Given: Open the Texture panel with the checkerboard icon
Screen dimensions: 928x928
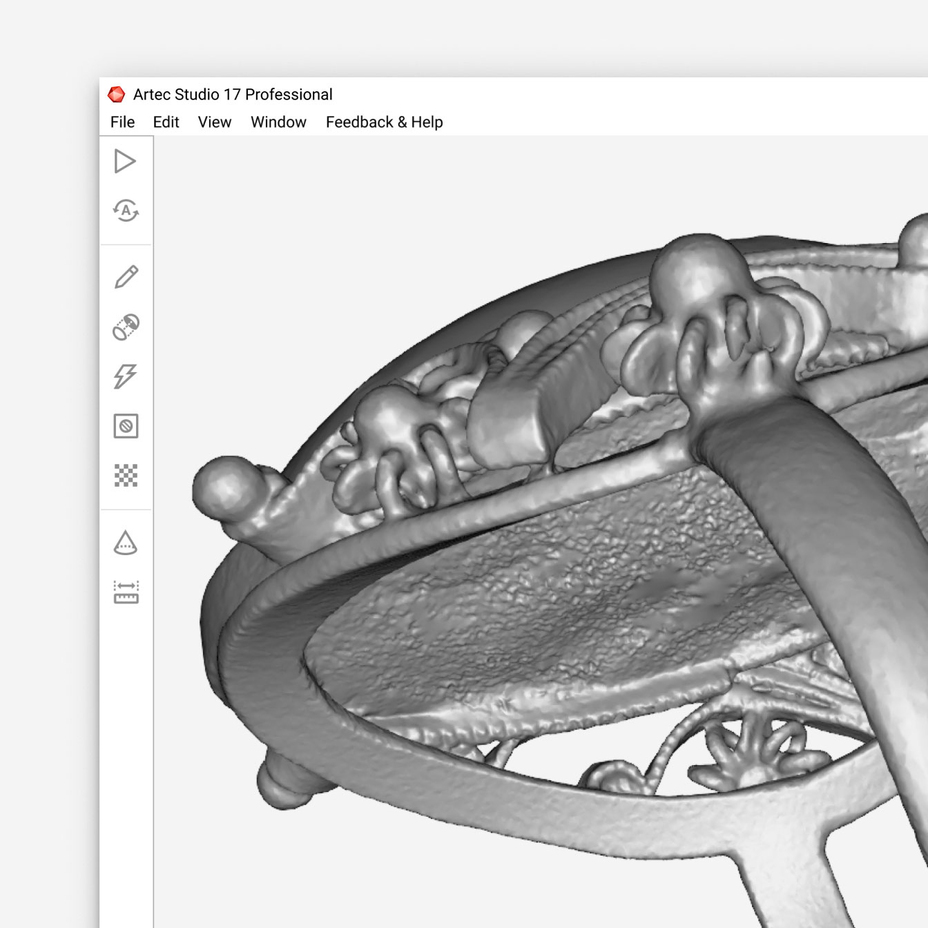Looking at the screenshot, I should pyautogui.click(x=125, y=476).
